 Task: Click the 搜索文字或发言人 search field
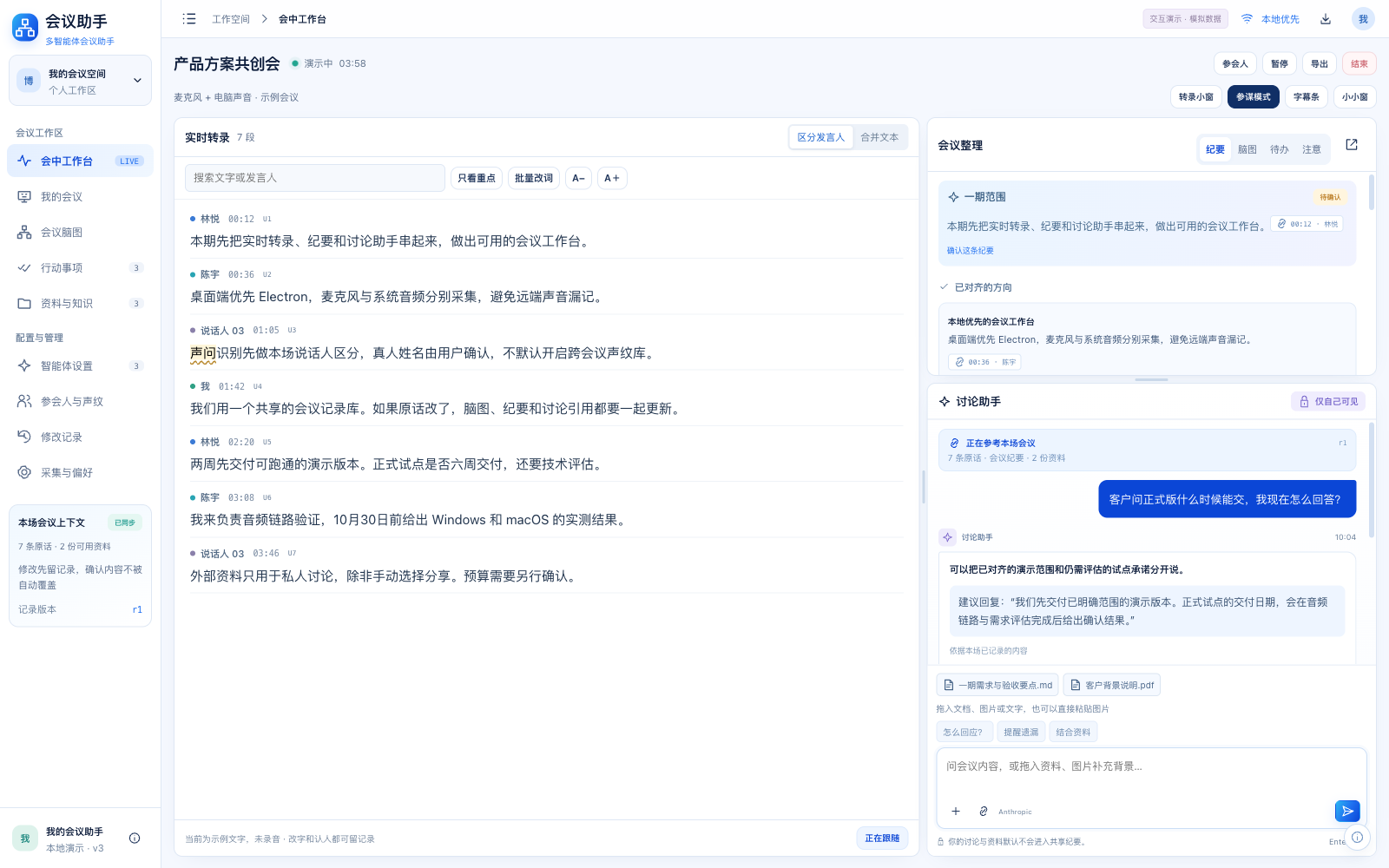pyautogui.click(x=315, y=178)
